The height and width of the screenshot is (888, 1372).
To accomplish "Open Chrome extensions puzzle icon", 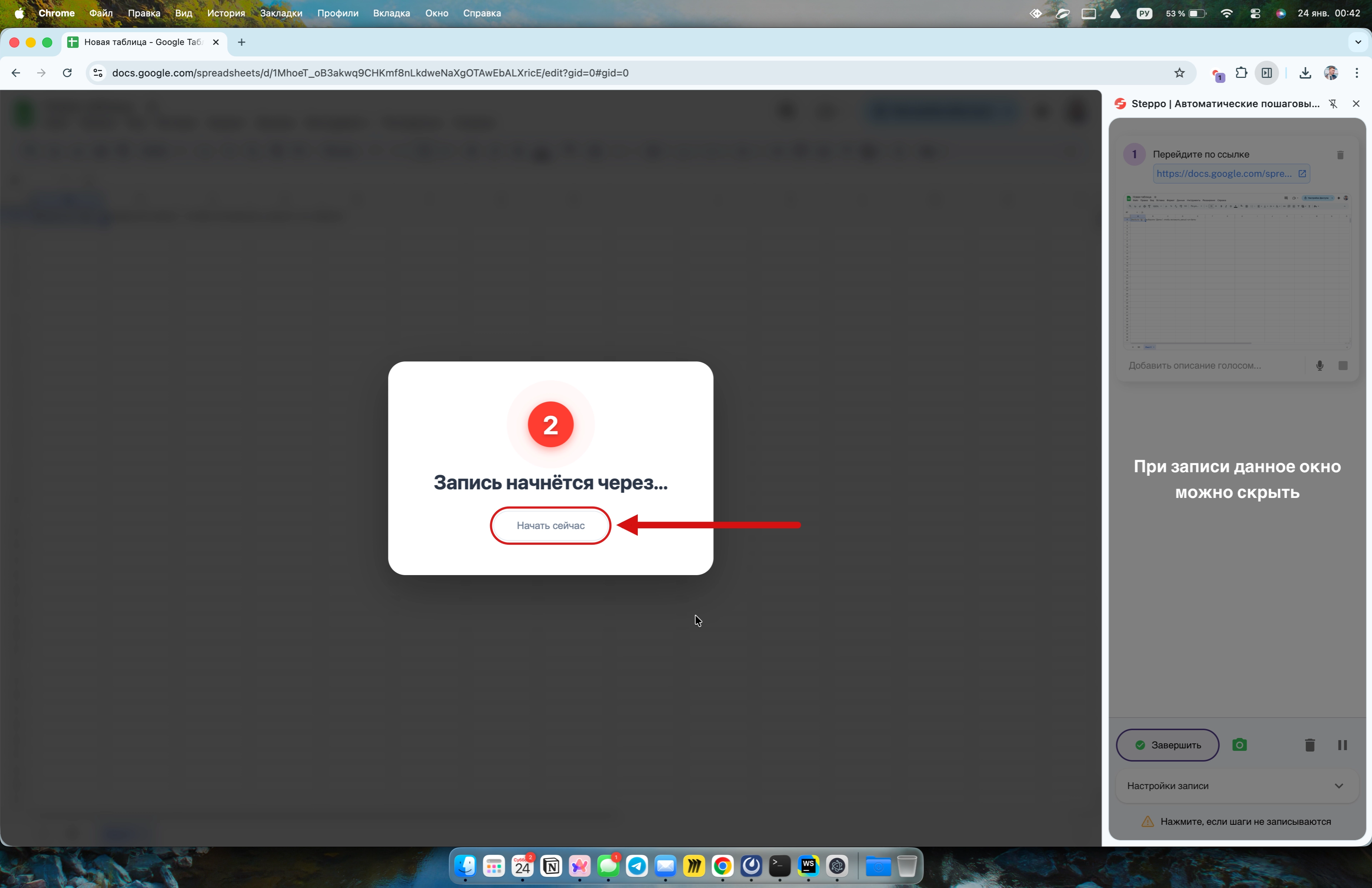I will pos(1241,73).
